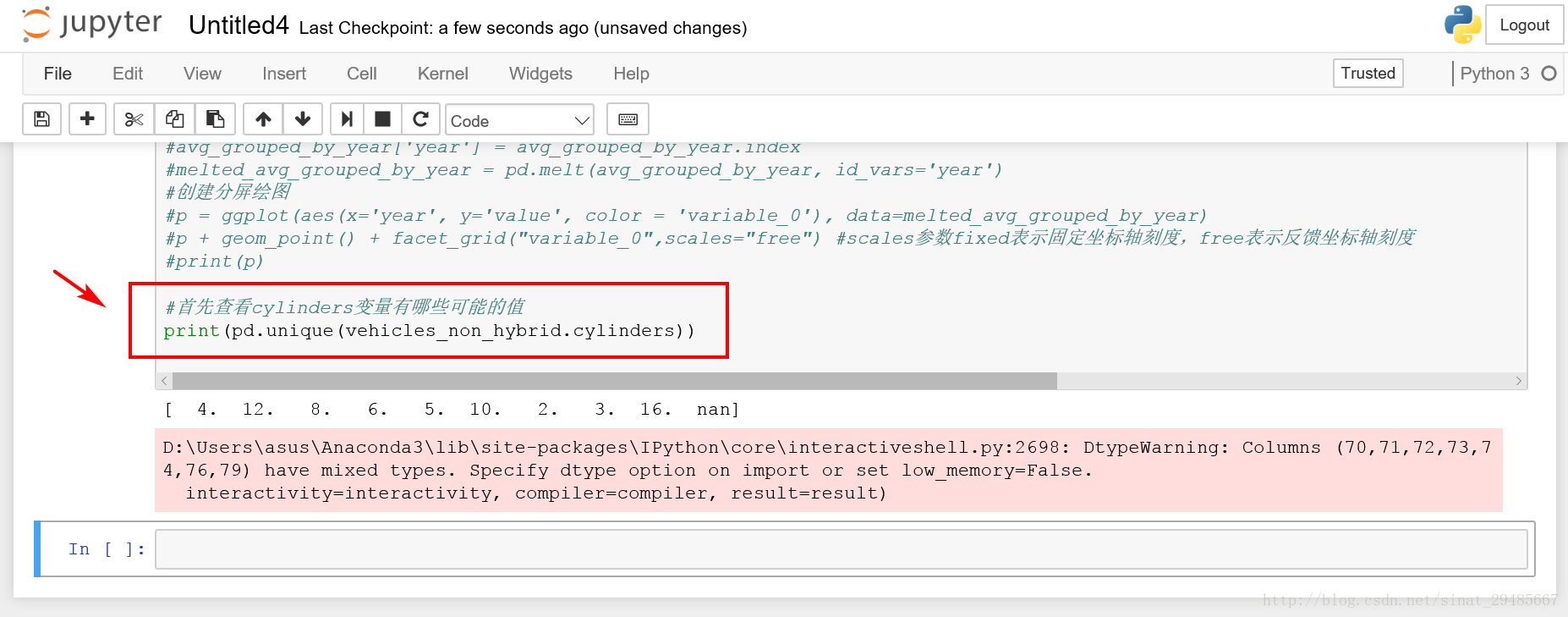Click the #print(p) comment line
Viewport: 1568px width, 617px height.
point(214,262)
